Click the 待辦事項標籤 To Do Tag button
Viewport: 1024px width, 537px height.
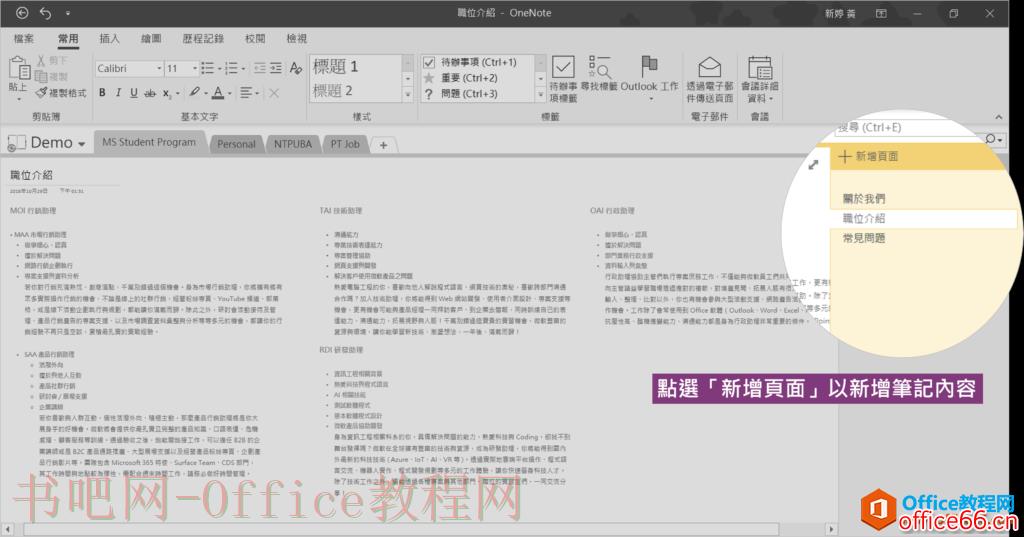[563, 79]
